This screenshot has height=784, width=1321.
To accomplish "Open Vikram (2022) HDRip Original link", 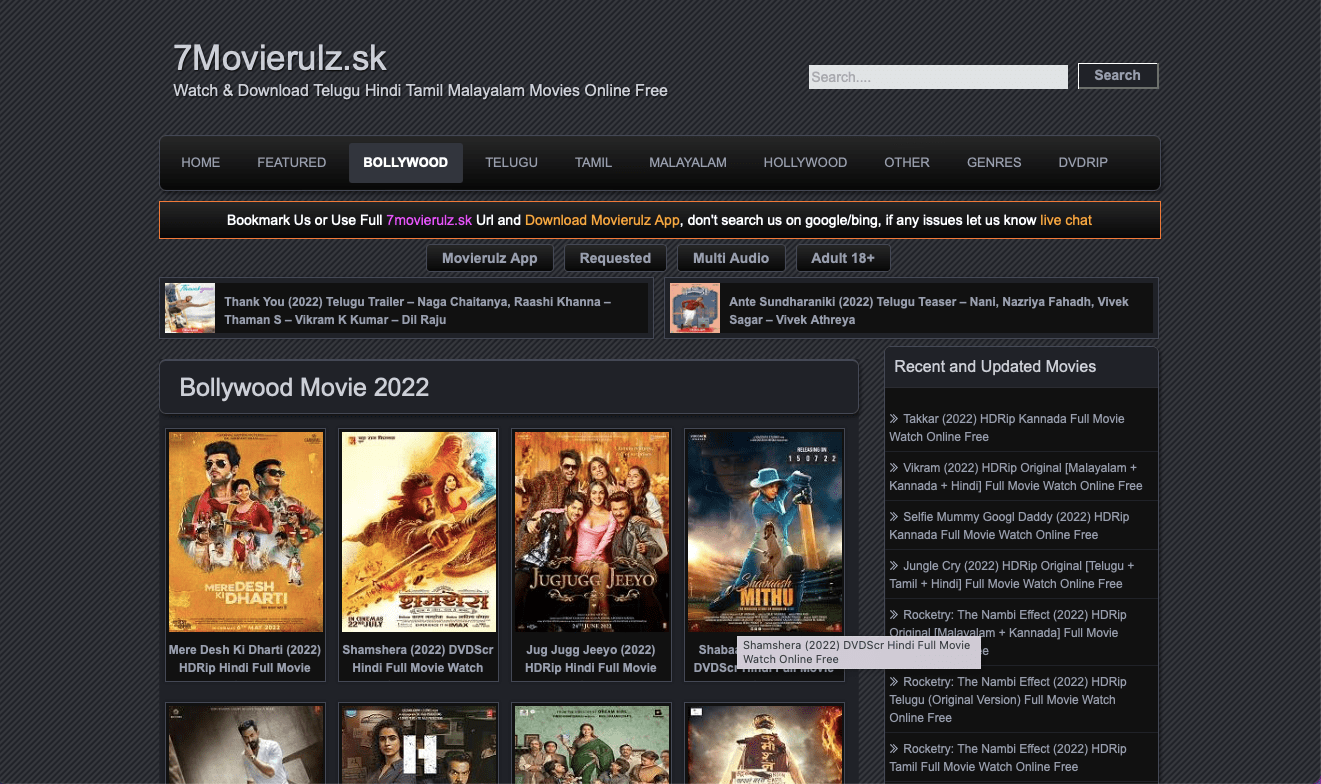I will coord(1016,477).
